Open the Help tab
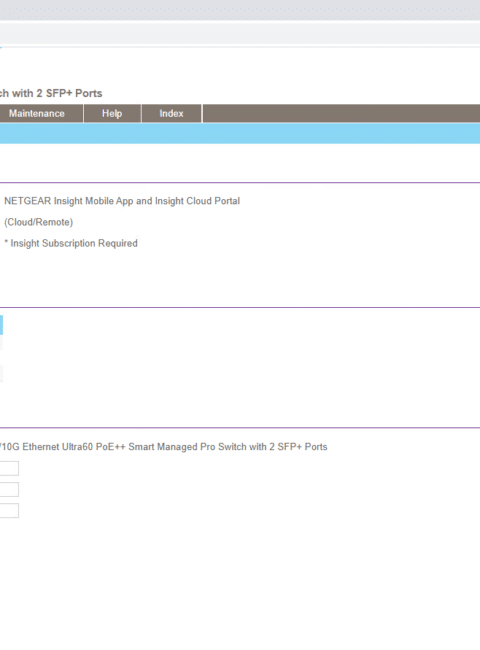The height and width of the screenshot is (650, 480). coord(112,114)
